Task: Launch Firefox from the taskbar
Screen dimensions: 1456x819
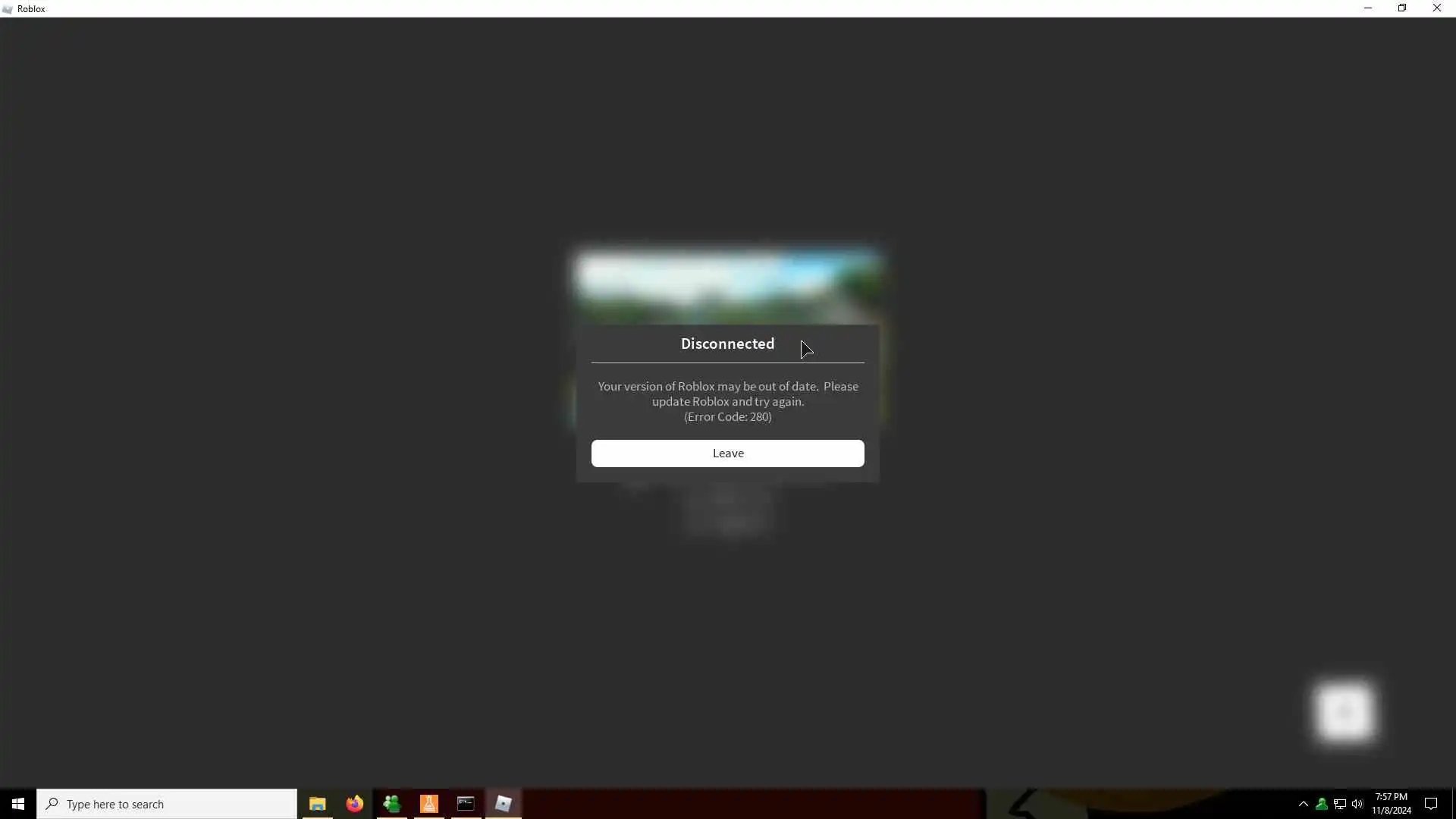Action: [x=354, y=804]
